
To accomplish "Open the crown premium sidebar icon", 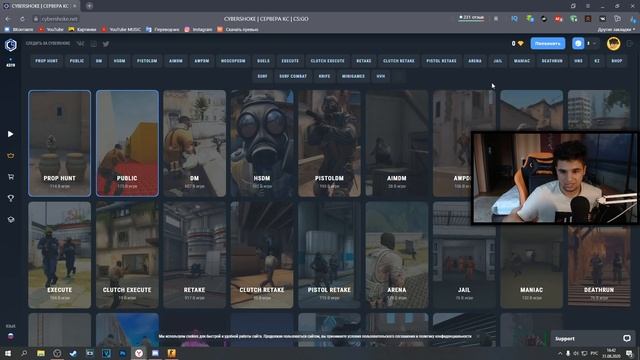I will pos(11,156).
